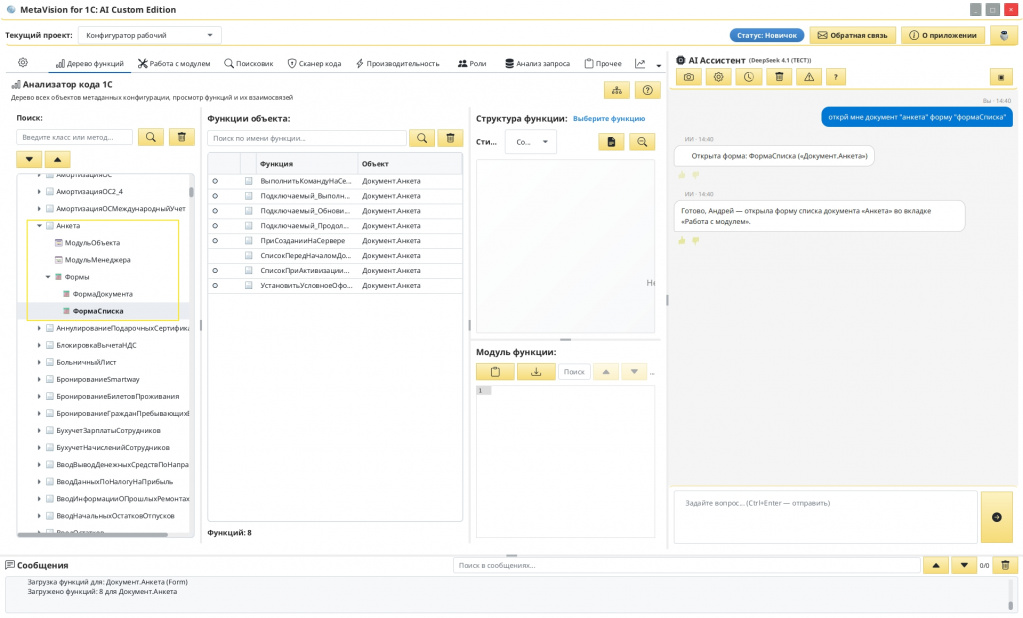Click the clipboard copy icon in module panel
Viewport: 1023px width, 618px height.
coord(495,371)
